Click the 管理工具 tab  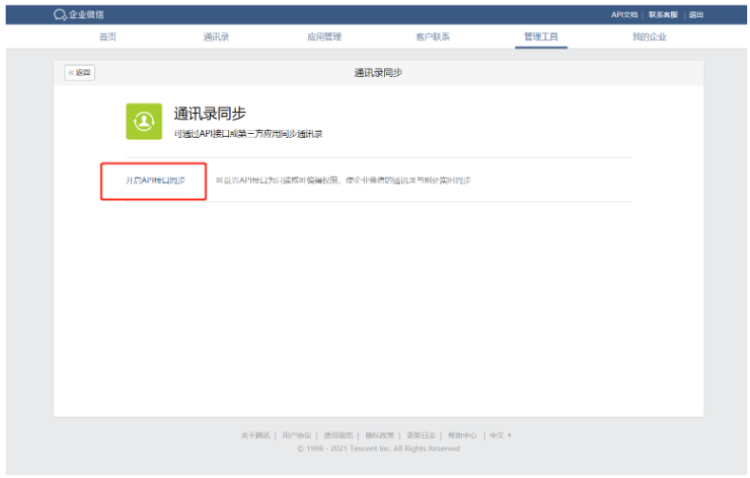[x=541, y=37]
